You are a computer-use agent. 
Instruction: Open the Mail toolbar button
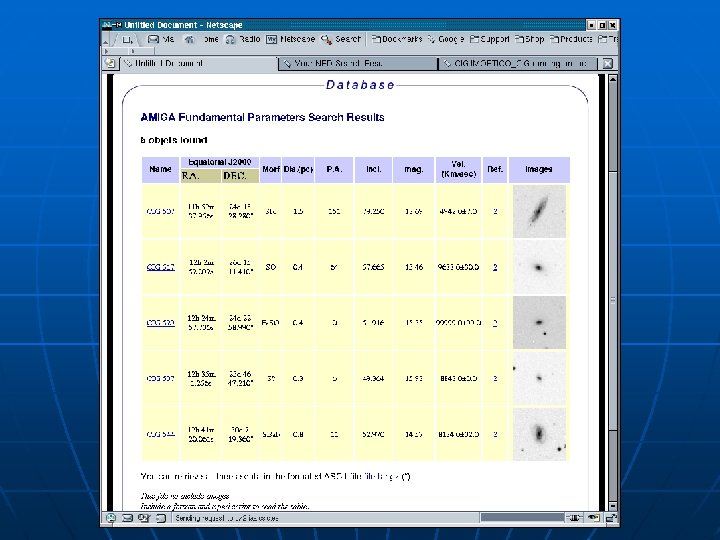[160, 39]
